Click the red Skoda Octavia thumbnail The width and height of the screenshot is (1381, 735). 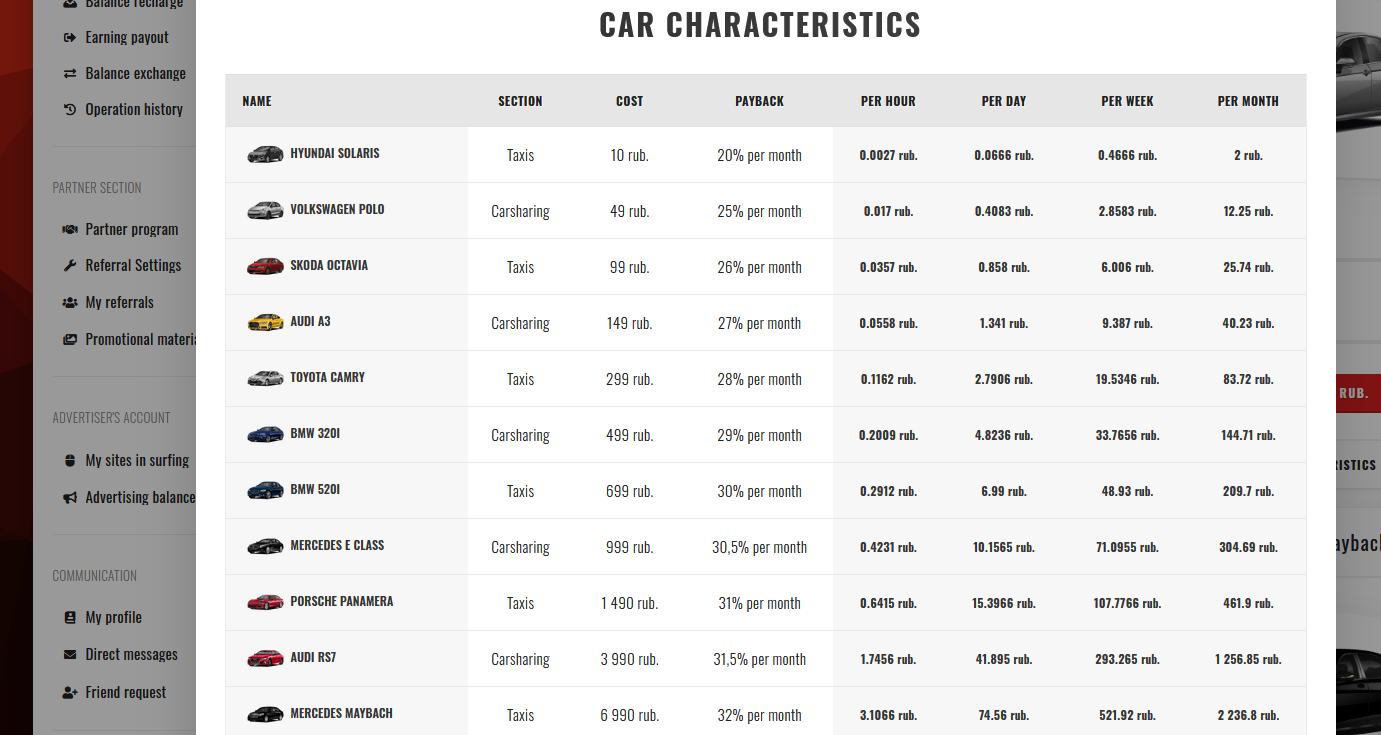pyautogui.click(x=265, y=266)
